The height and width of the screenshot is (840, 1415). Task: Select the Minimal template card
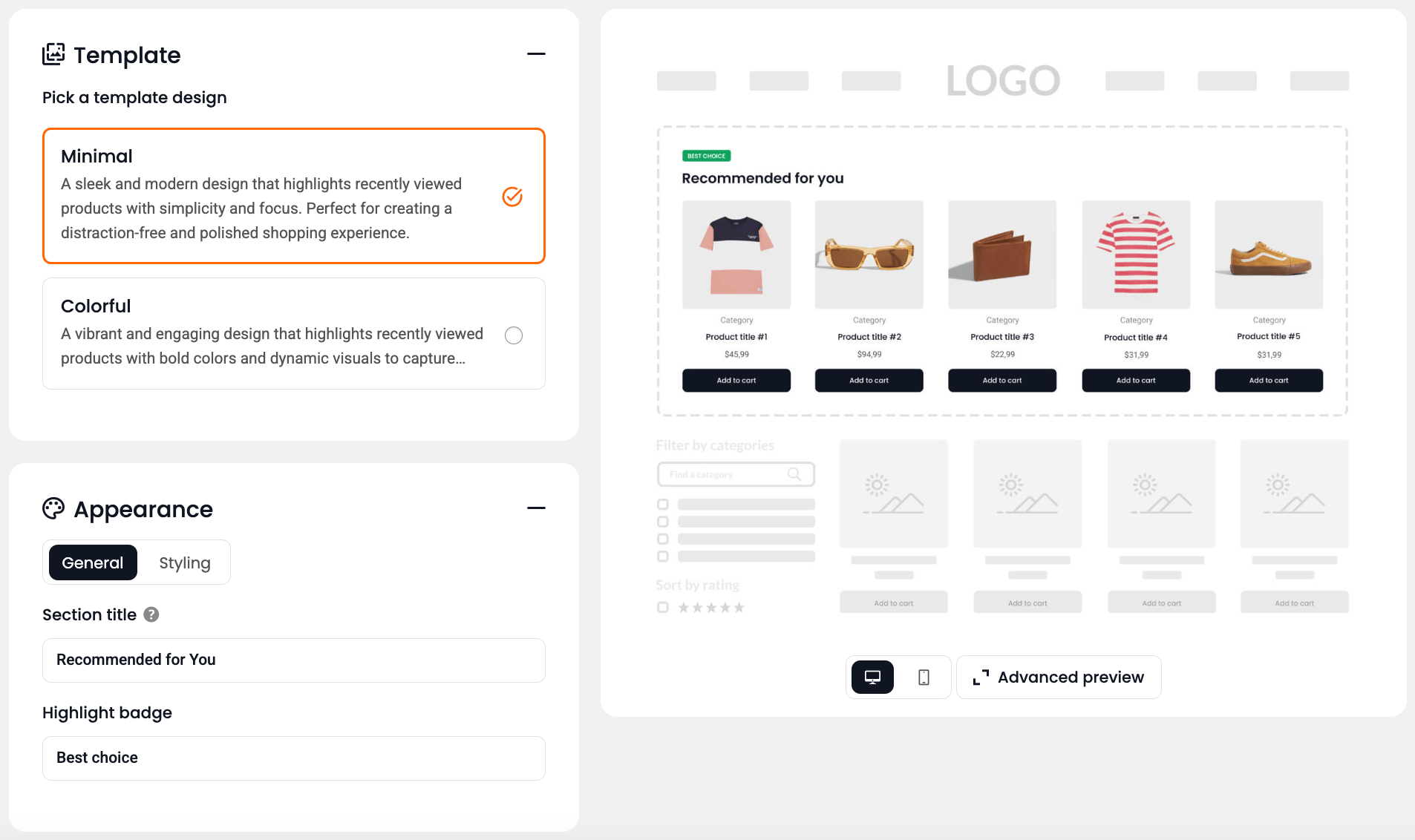point(294,196)
